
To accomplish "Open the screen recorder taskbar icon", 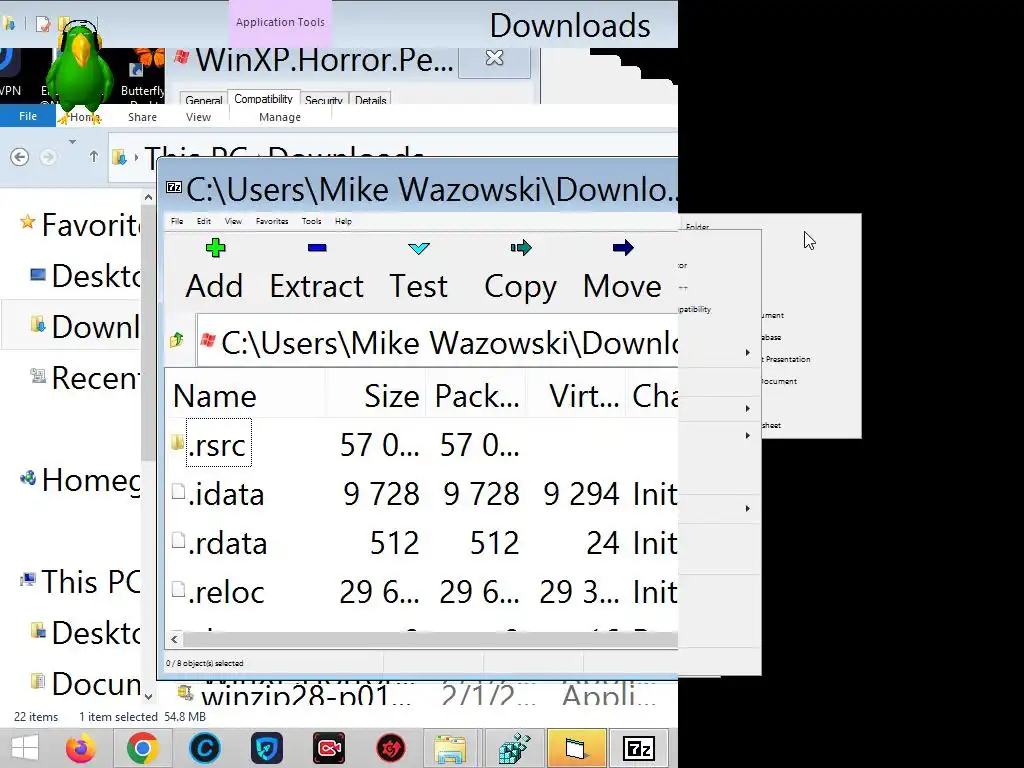I will (x=328, y=748).
